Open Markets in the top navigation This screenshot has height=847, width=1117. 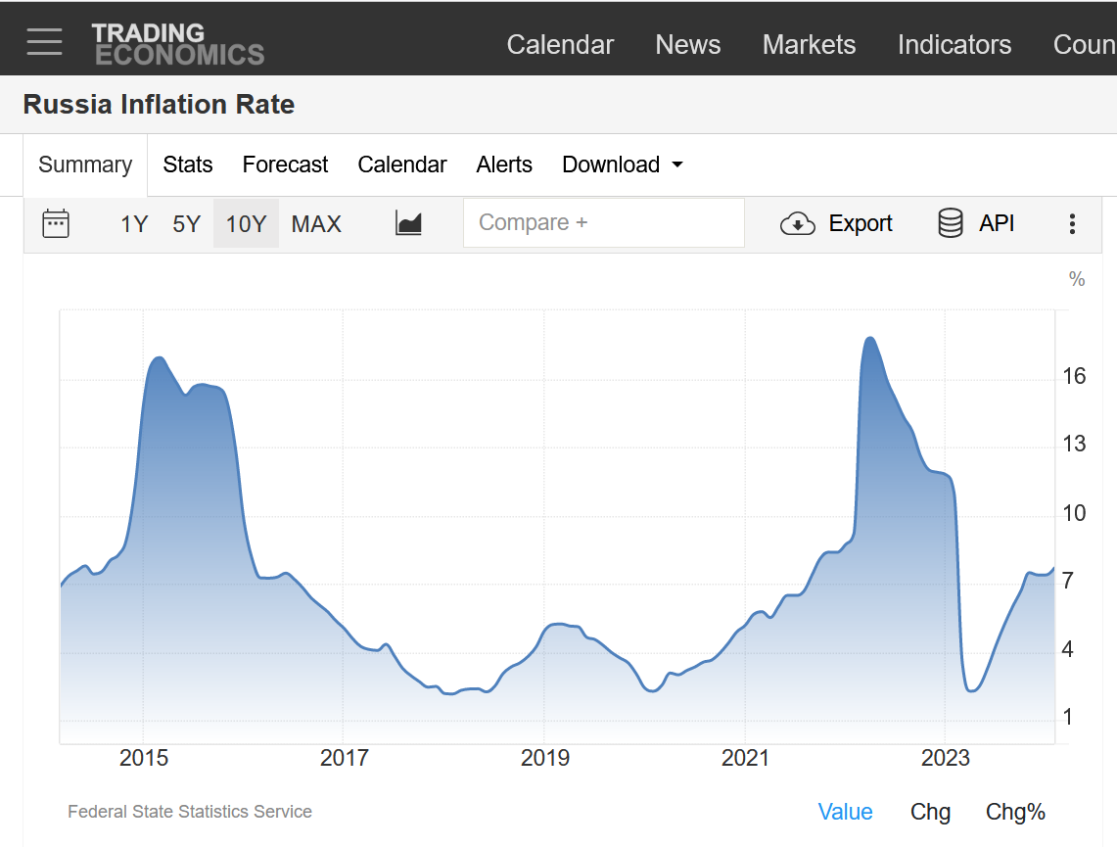pos(809,45)
